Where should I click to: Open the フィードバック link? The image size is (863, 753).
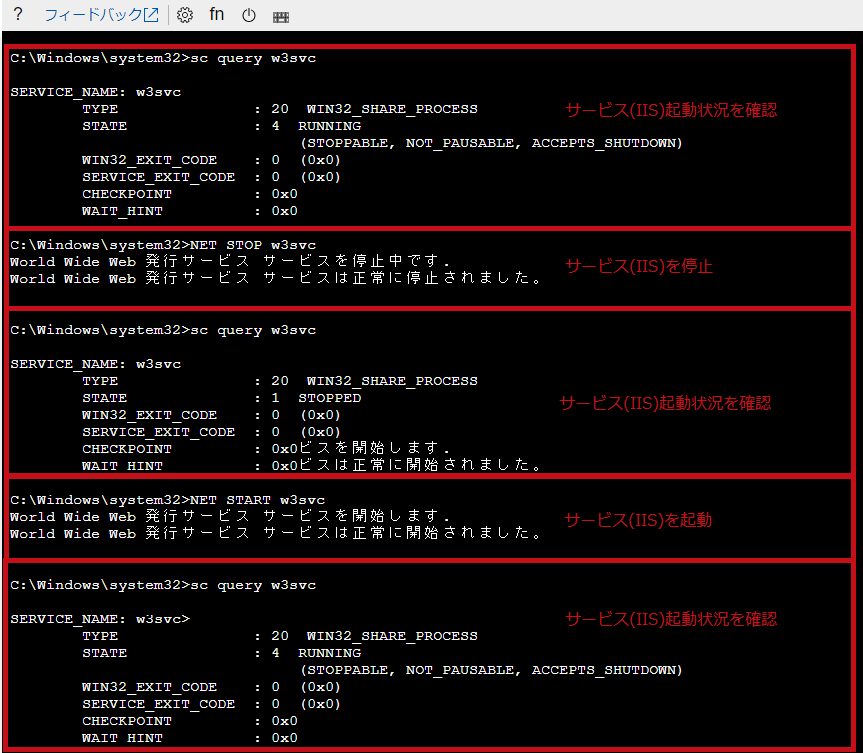(101, 15)
